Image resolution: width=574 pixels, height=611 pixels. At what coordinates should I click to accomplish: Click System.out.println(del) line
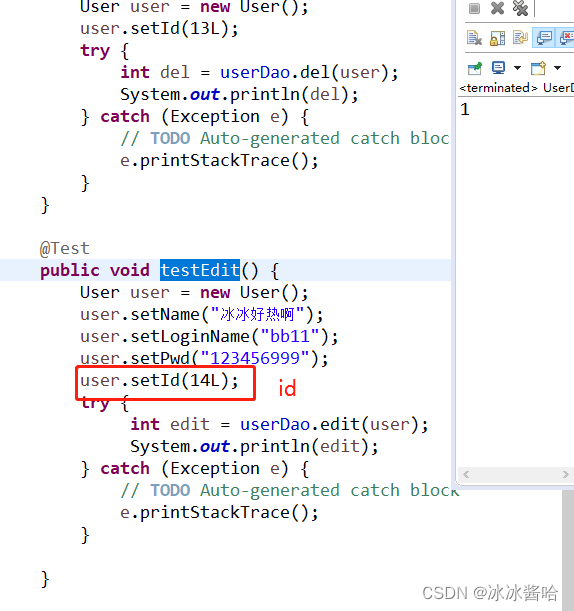(x=239, y=95)
